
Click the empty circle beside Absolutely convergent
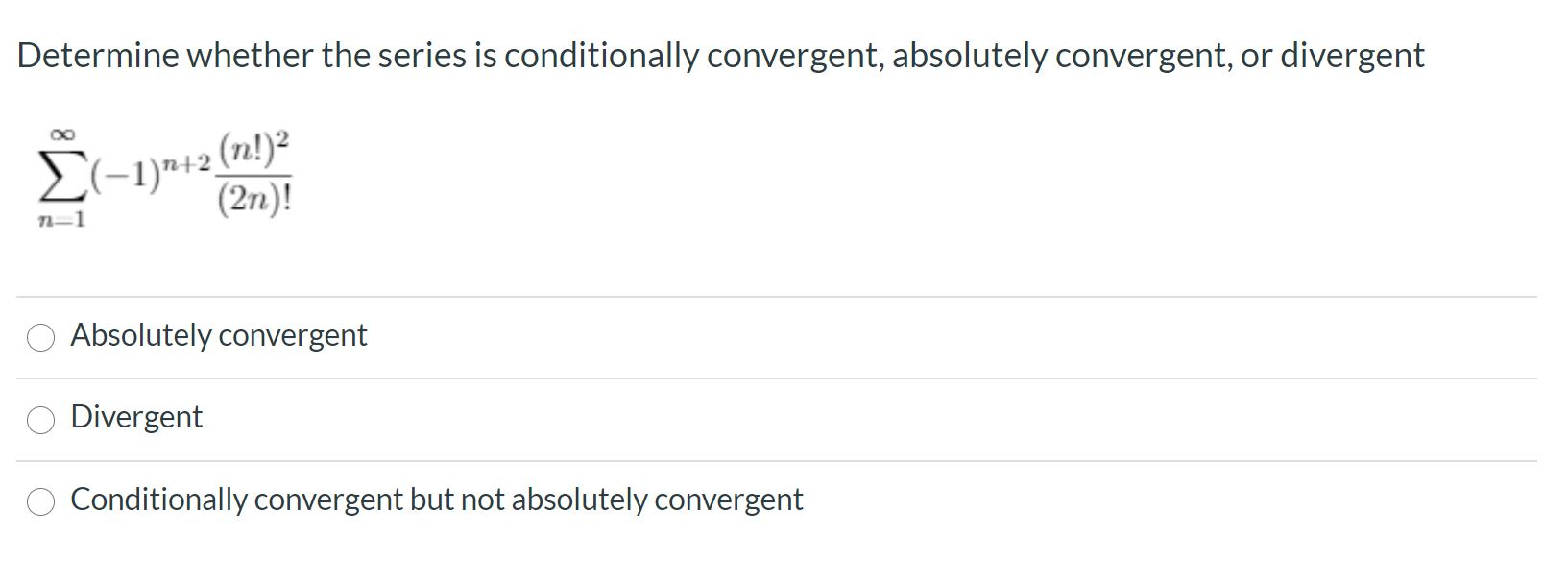click(x=40, y=337)
